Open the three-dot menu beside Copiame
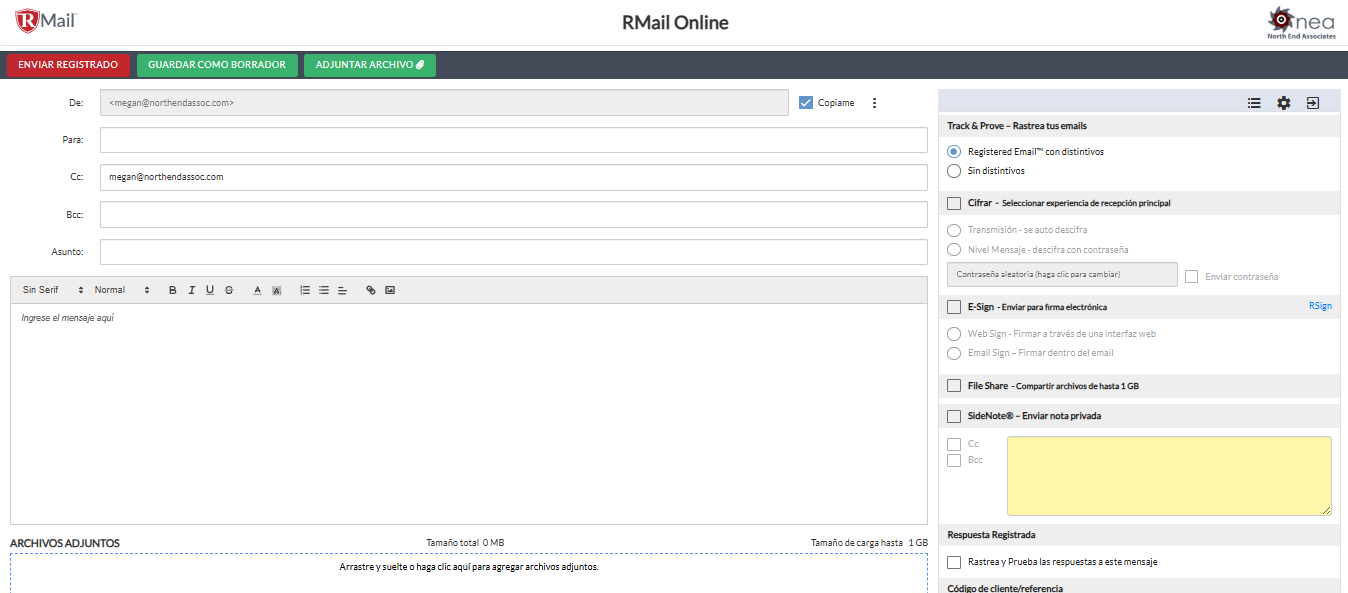This screenshot has width=1348, height=593. click(x=874, y=103)
